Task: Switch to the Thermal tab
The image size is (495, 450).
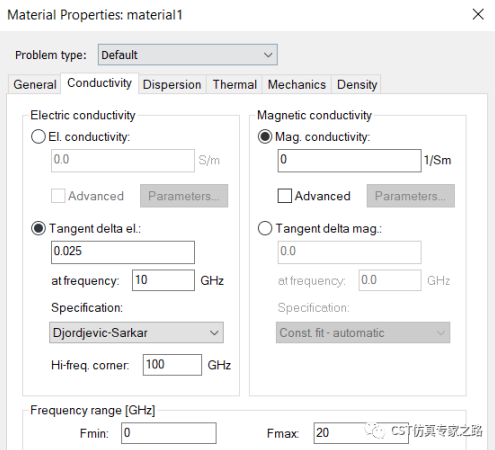Action: [x=235, y=84]
